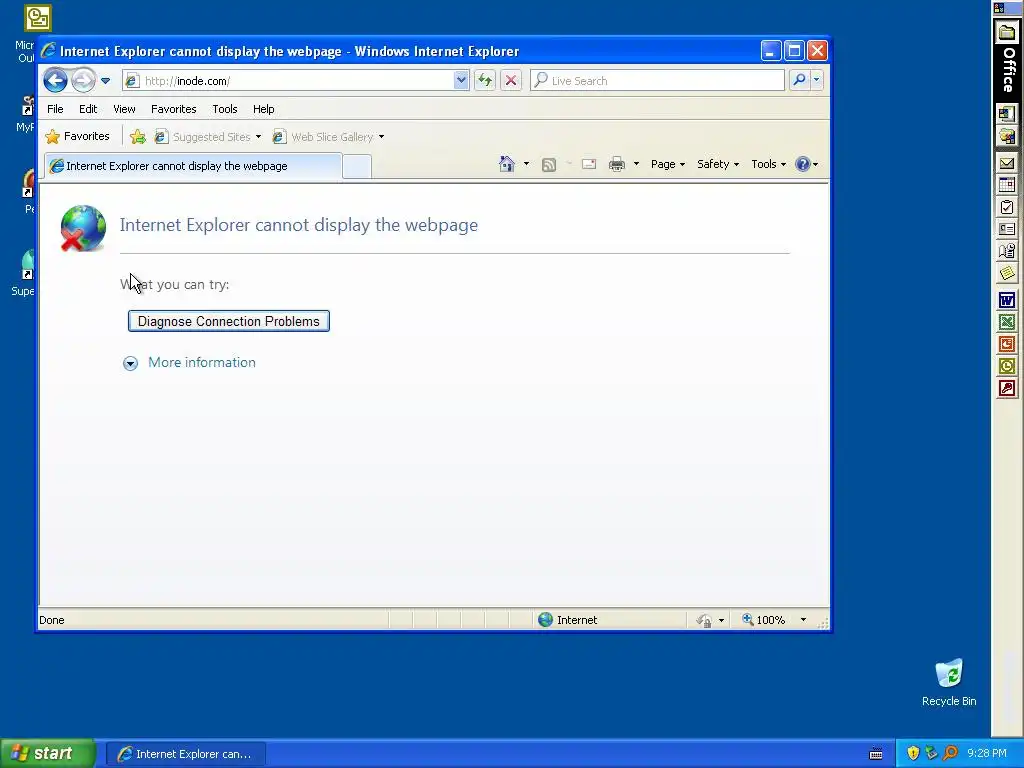The width and height of the screenshot is (1024, 768).
Task: Launch Microsoft PowerPoint from Office bar
Action: [1006, 344]
